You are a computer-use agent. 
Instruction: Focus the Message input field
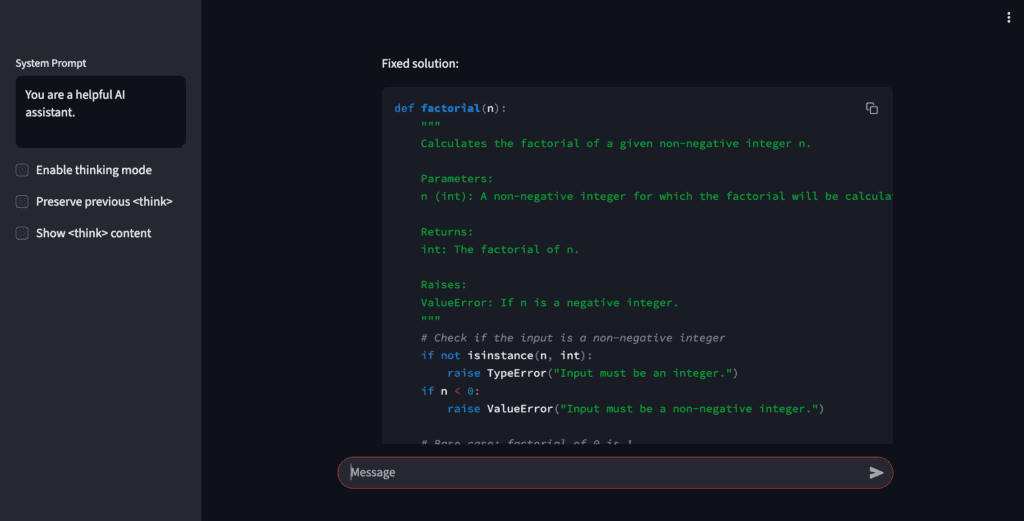tap(600, 472)
